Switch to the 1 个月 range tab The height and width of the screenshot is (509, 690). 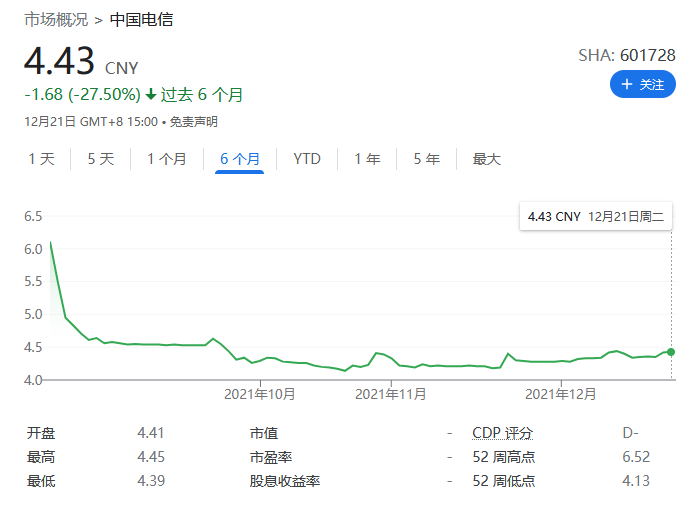(167, 159)
